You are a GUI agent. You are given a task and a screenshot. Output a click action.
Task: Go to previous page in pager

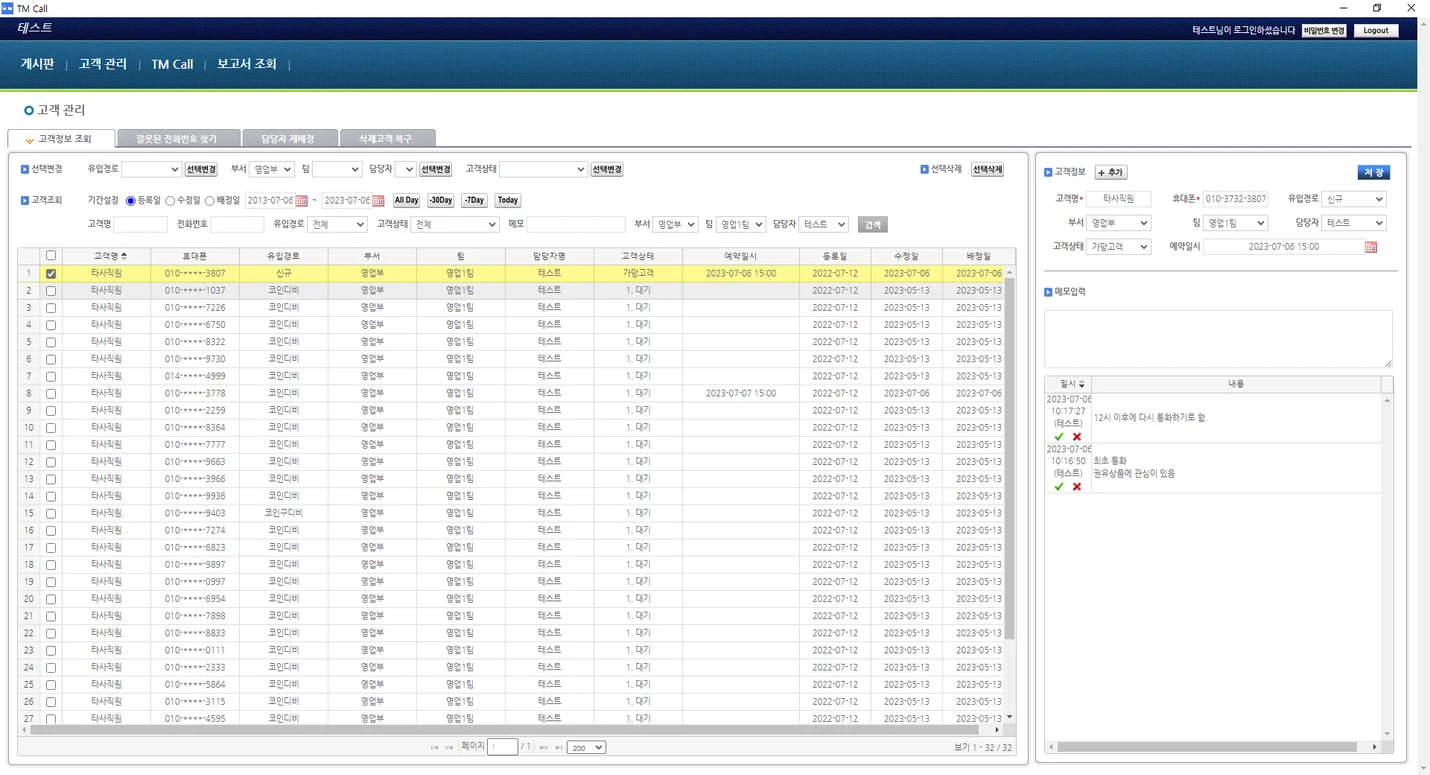(x=449, y=748)
